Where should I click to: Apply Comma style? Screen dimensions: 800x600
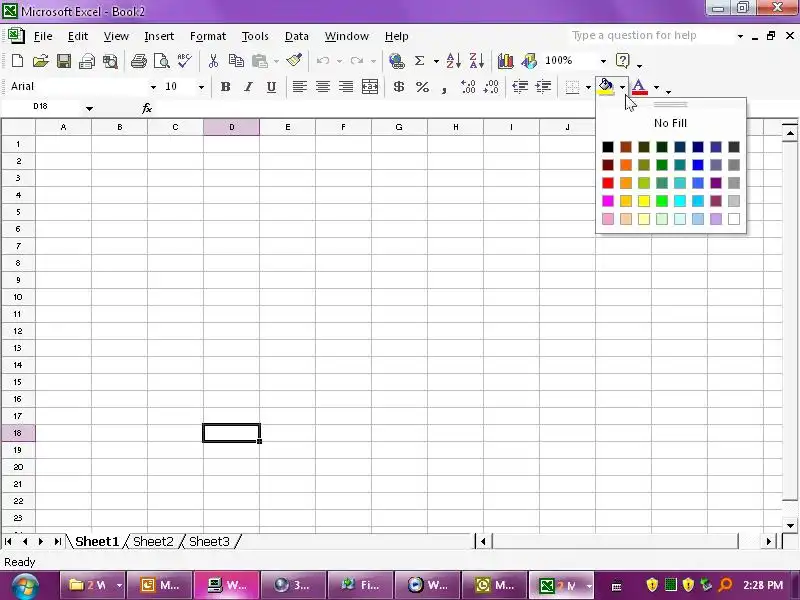[445, 89]
